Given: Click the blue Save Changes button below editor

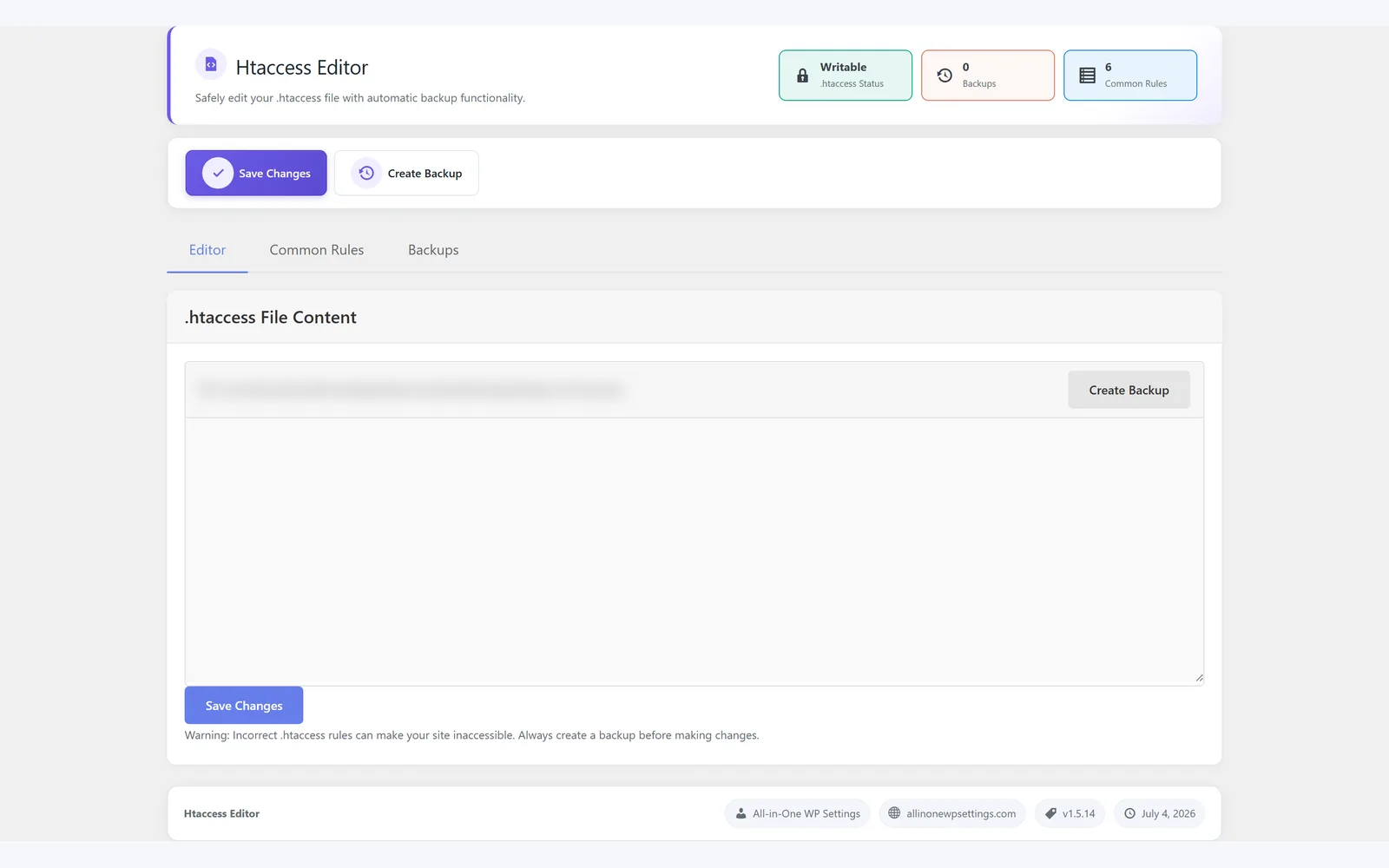Looking at the screenshot, I should pos(244,706).
